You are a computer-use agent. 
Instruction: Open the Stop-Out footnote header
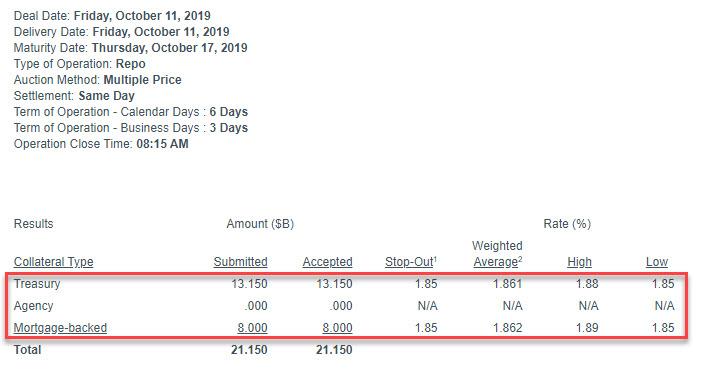click(411, 262)
